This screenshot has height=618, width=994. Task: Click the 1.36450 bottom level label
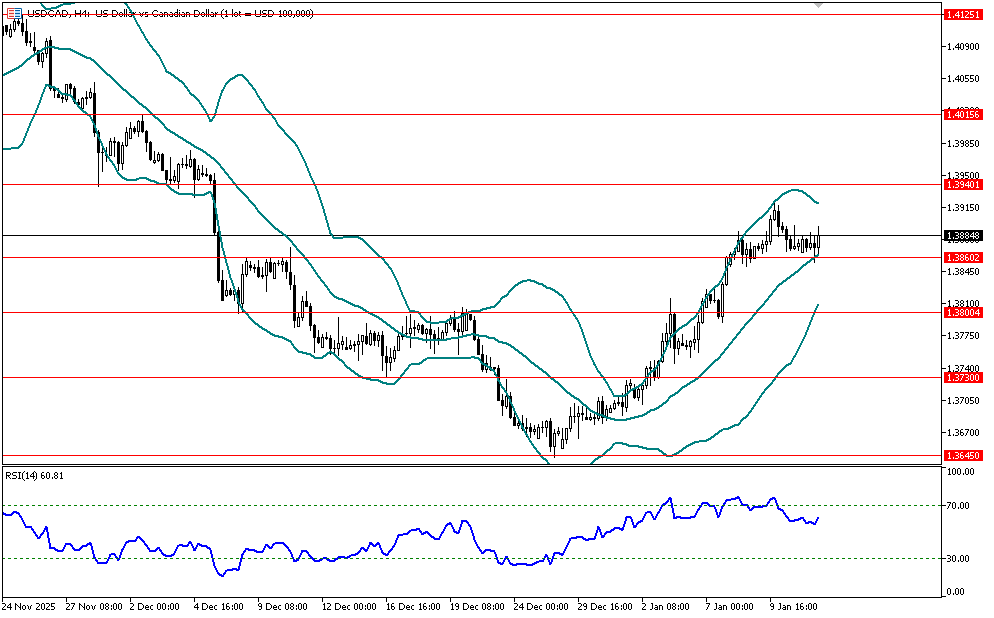pos(963,456)
